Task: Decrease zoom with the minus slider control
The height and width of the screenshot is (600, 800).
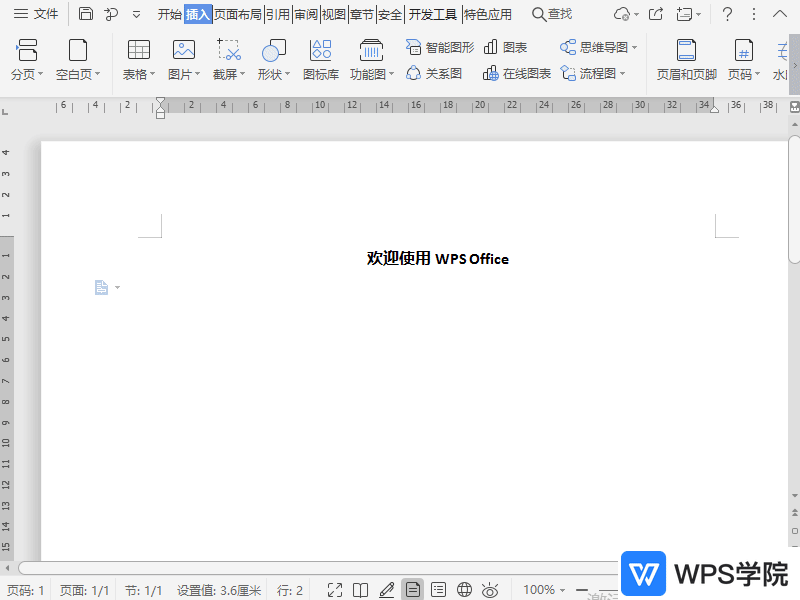Action: point(581,589)
